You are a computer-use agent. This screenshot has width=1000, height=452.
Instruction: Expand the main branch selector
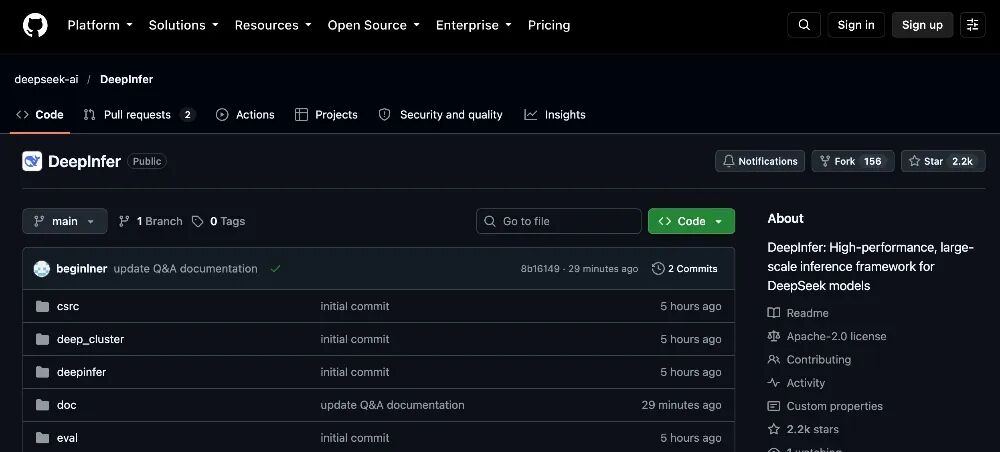pyautogui.click(x=65, y=221)
